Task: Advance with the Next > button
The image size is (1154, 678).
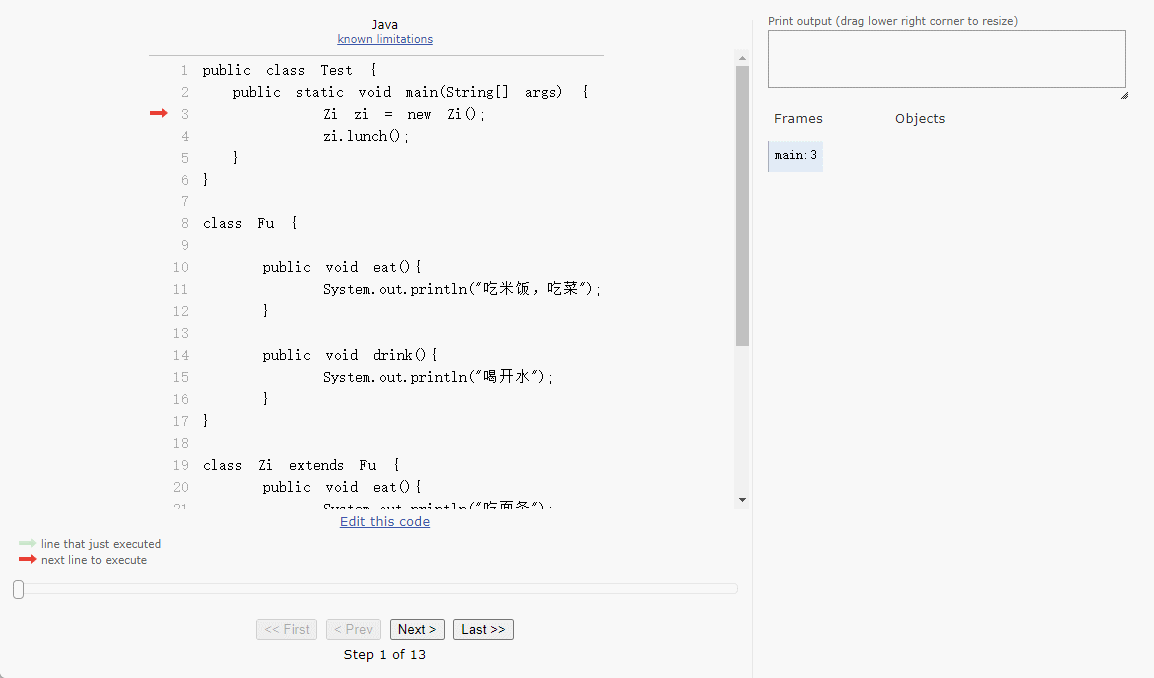Action: pos(417,629)
